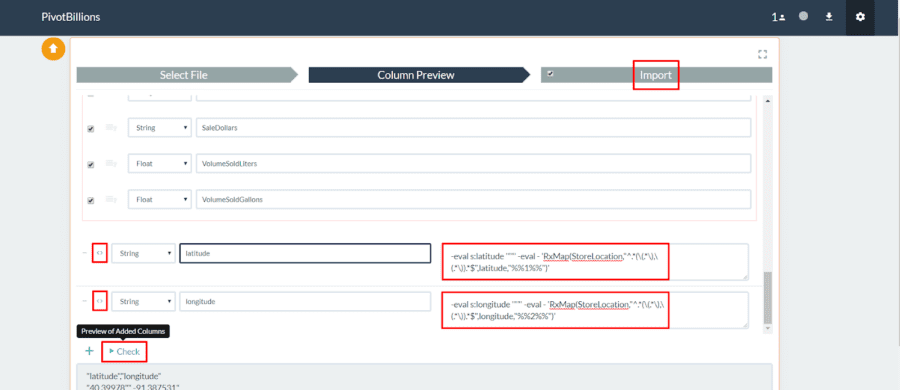
Task: Click the orange upload arrow button
Action: pyautogui.click(x=53, y=49)
